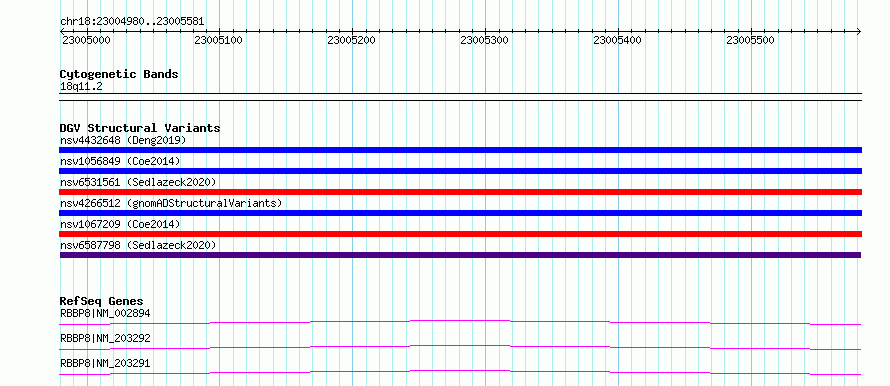The image size is (890, 386).
Task: Open variant nsv4266512 (gnomADStructuralVariants) label
Action: pos(171,203)
